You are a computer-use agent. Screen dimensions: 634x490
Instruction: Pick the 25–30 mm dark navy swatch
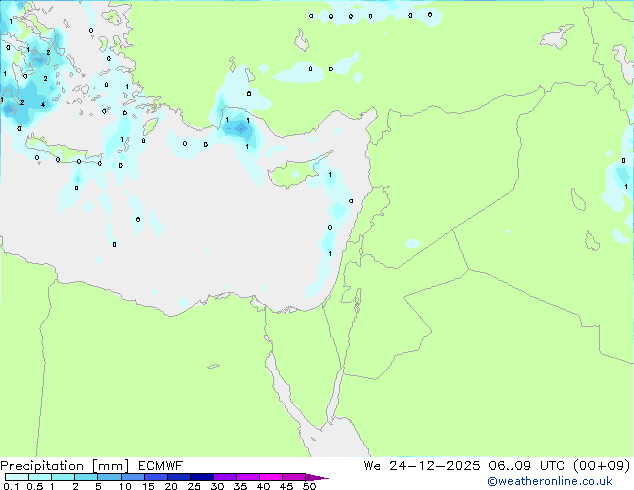tap(201, 477)
